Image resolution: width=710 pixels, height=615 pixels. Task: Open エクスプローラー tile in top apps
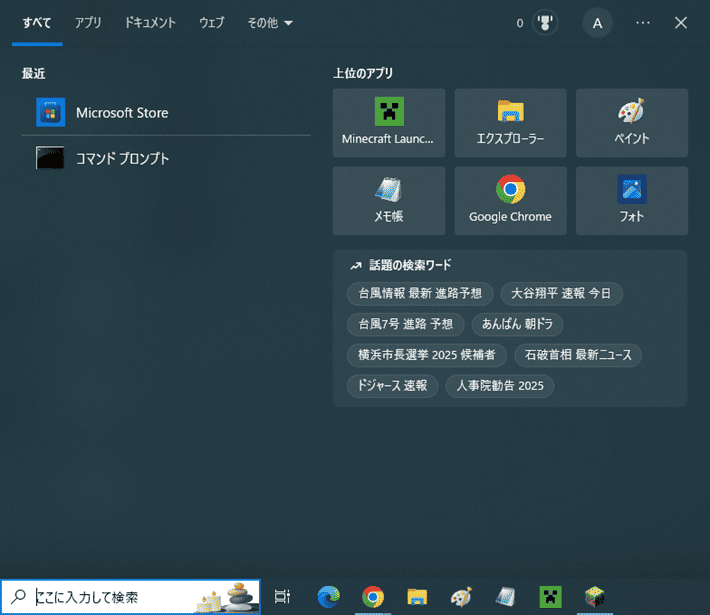510,123
